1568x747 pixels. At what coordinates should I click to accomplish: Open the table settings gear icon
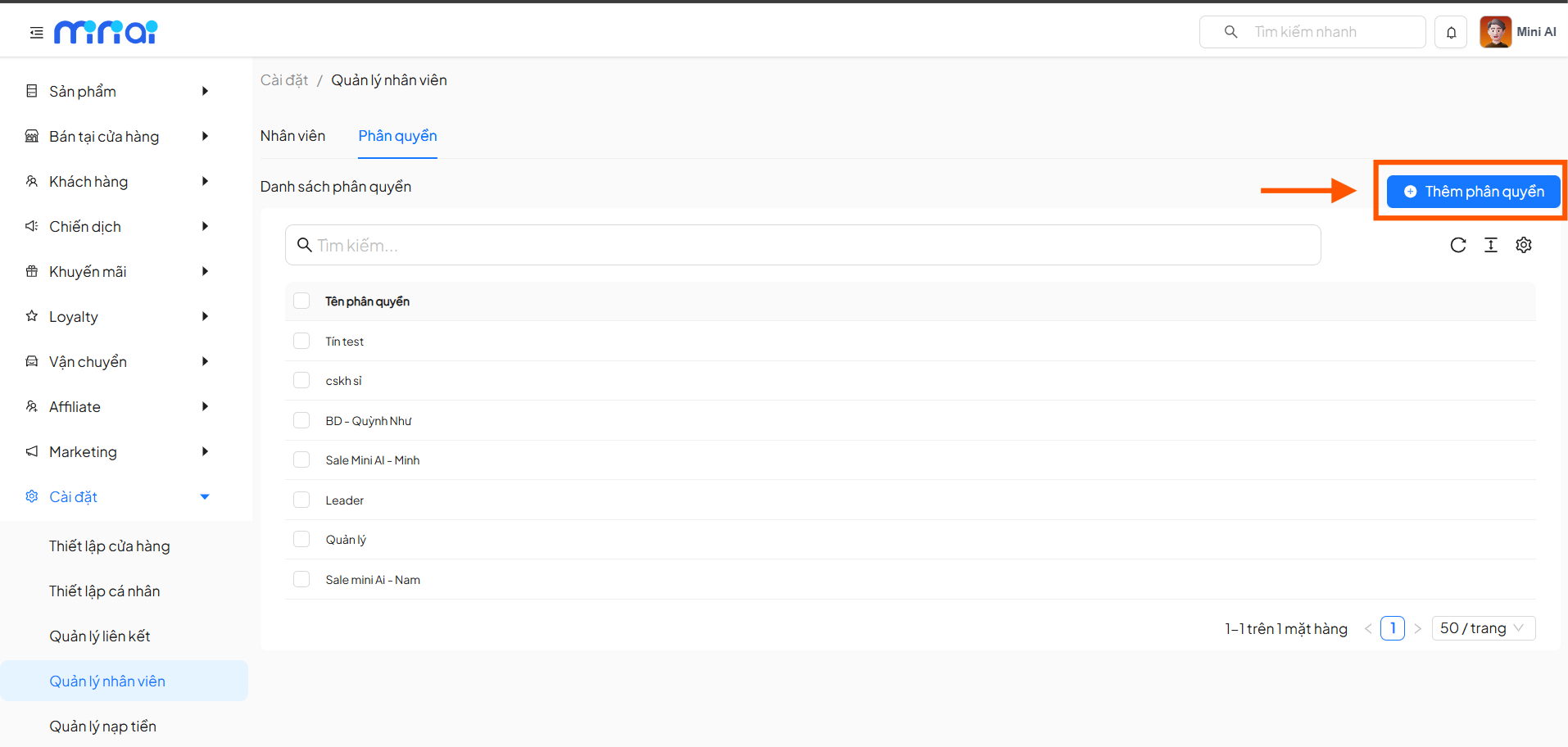[x=1523, y=244]
